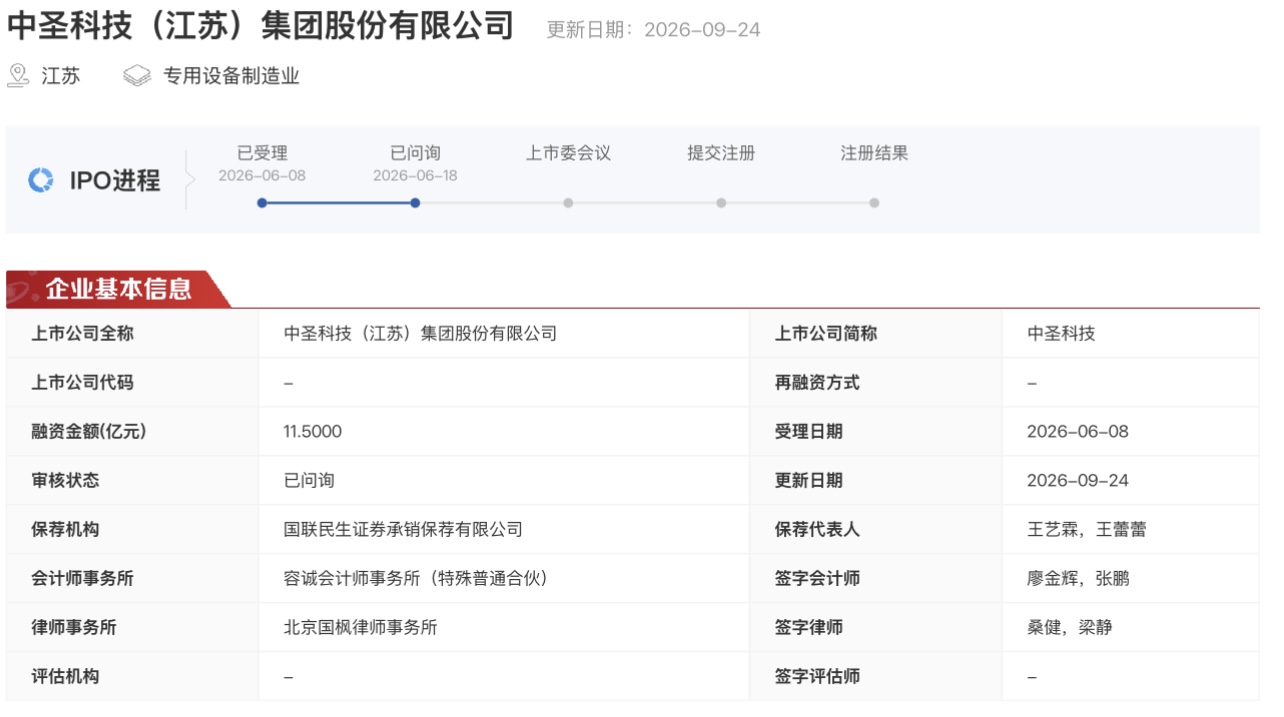Click the 上市公司简称 label cell
Viewport: 1284px width, 717px height.
click(876, 334)
